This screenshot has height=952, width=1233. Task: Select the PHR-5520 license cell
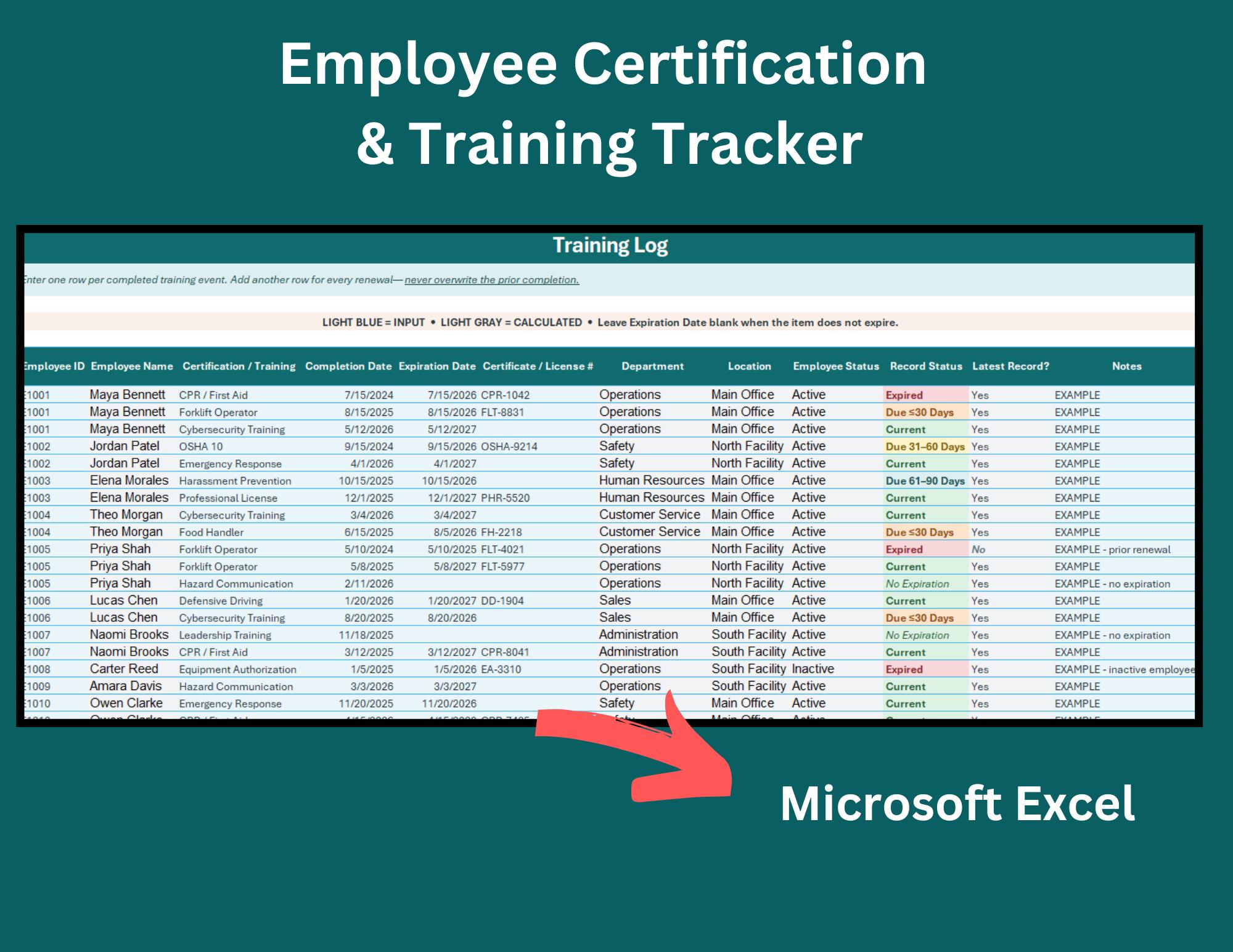506,498
